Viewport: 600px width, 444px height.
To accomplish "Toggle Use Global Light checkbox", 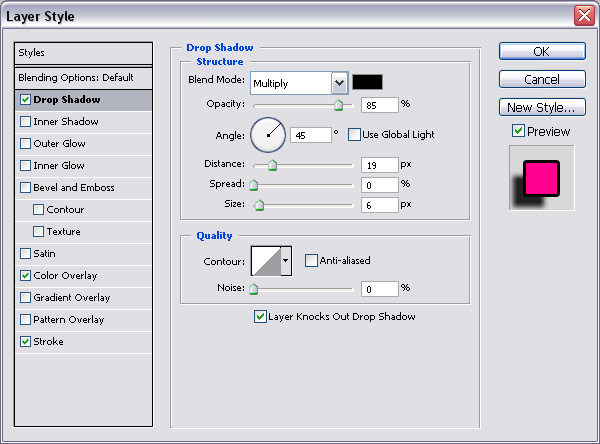I will click(354, 134).
